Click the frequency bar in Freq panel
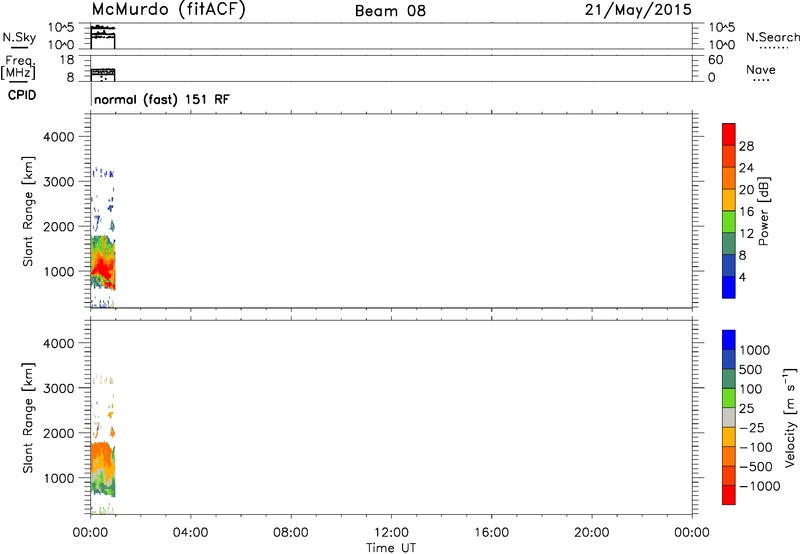 pyautogui.click(x=103, y=74)
